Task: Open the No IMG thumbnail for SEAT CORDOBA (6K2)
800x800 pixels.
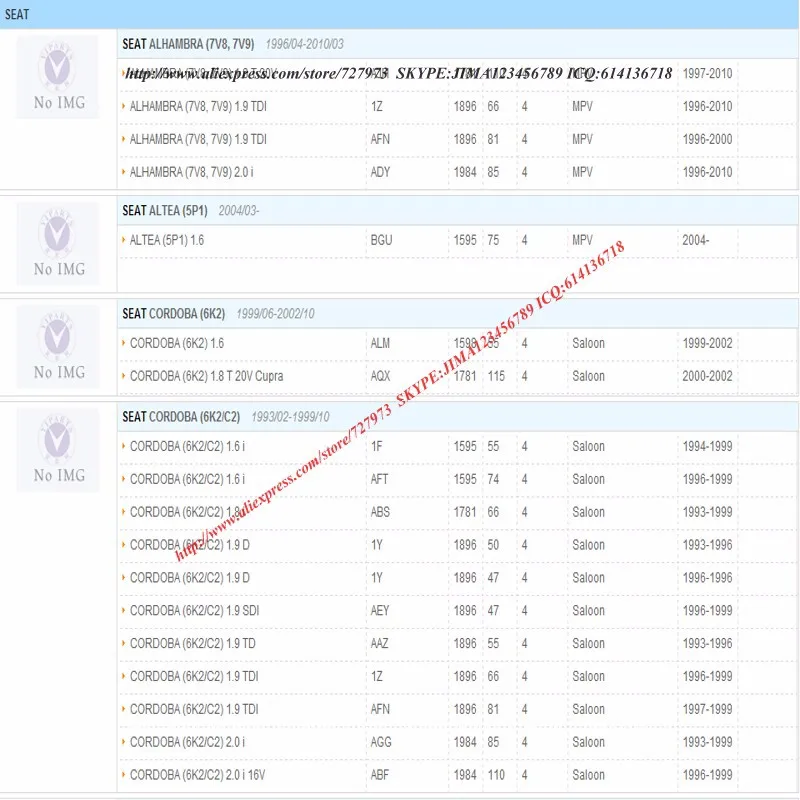Action: pyautogui.click(x=58, y=346)
